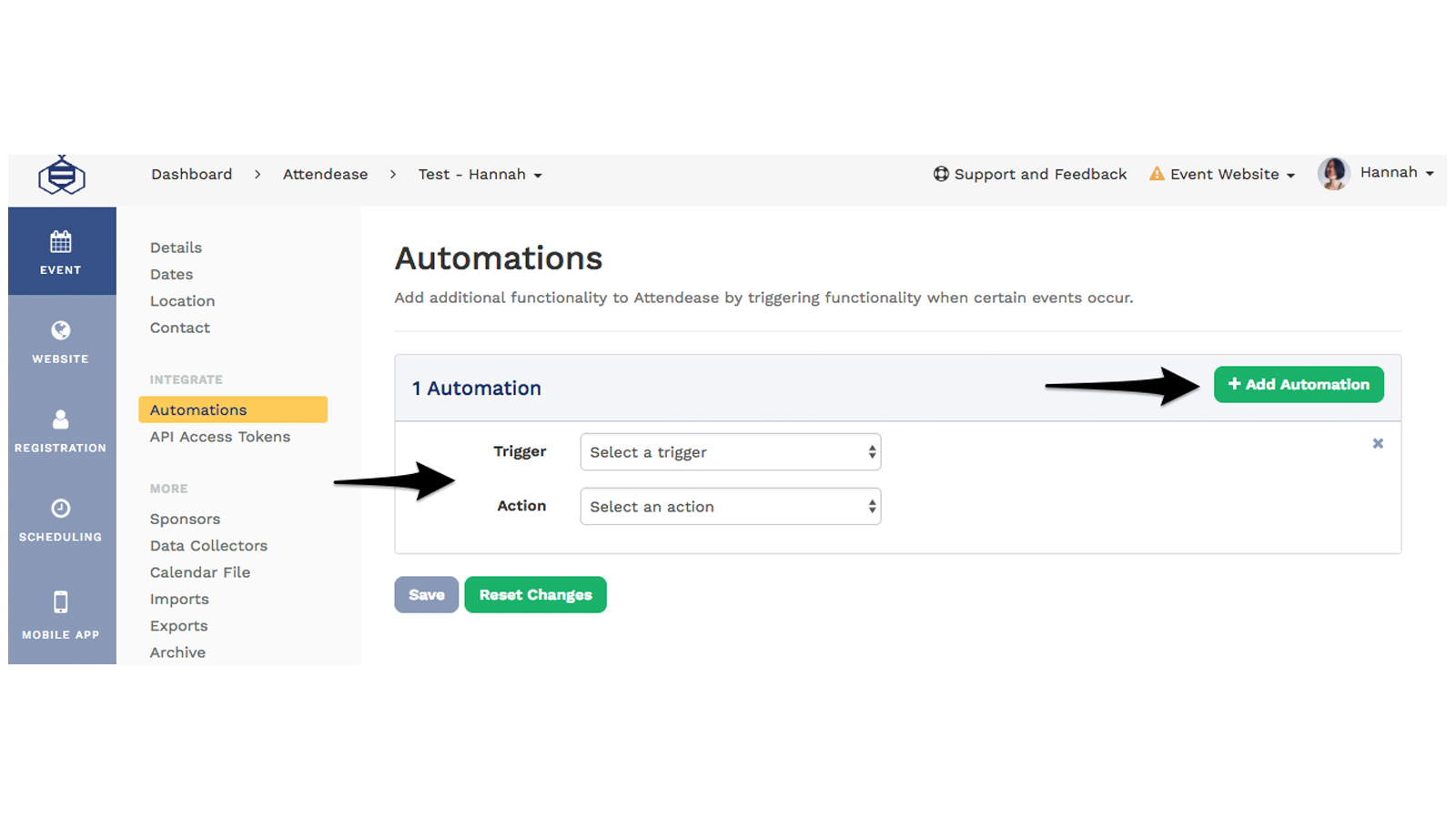Image resolution: width=1456 pixels, height=819 pixels.
Task: Open the 'Select a trigger' dropdown
Action: (x=730, y=451)
